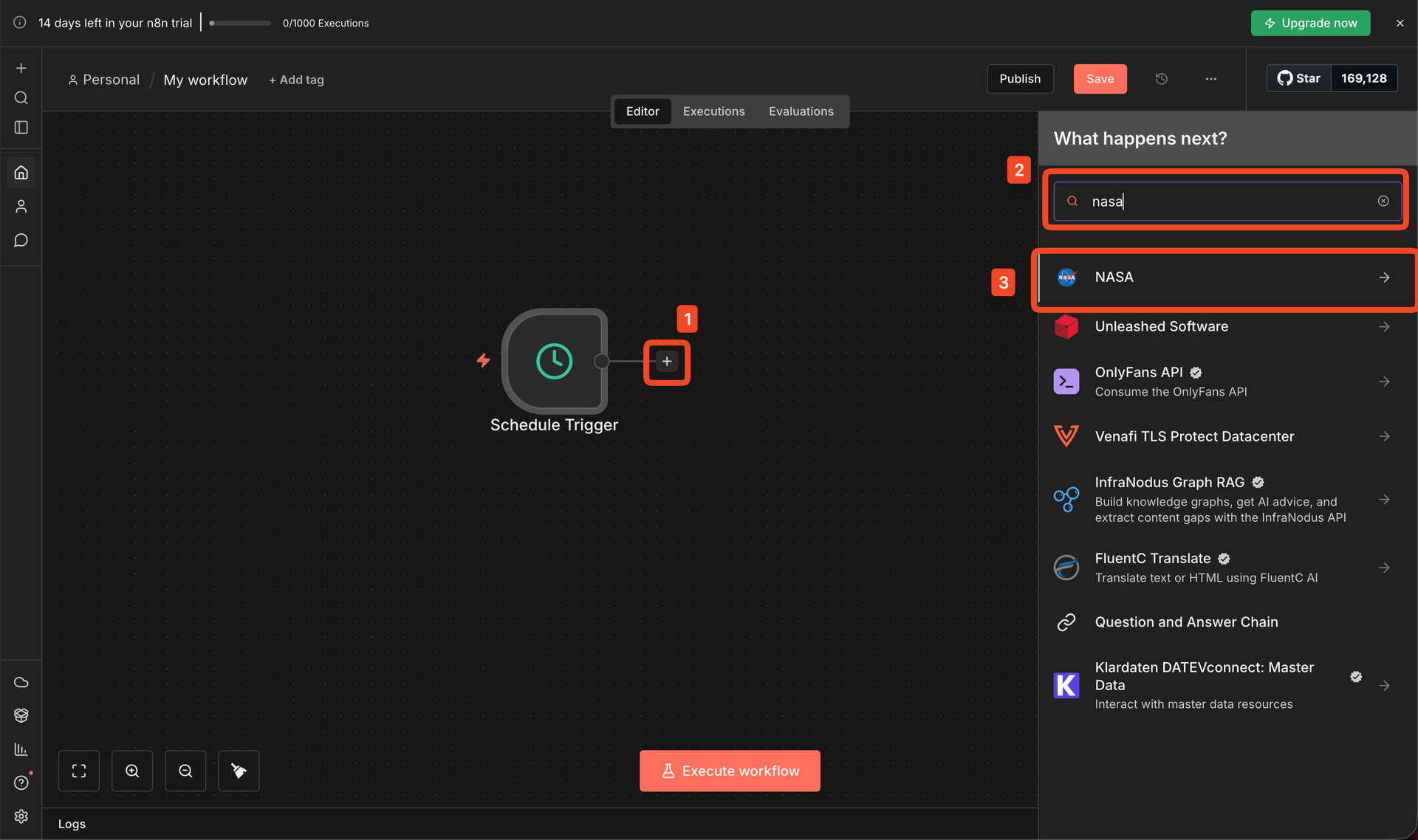Open workflow history clock icon
This screenshot has width=1418, height=840.
(1161, 79)
